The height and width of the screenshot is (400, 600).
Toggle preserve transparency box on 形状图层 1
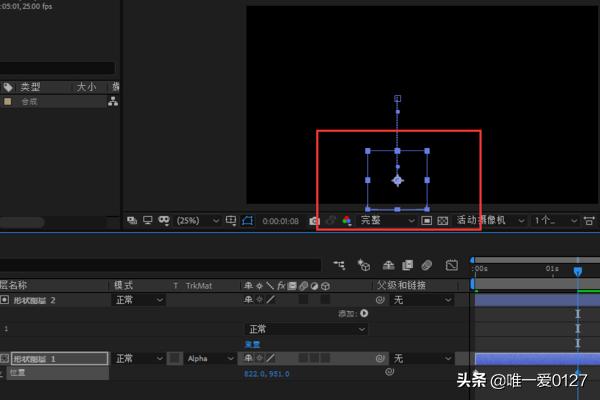175,358
